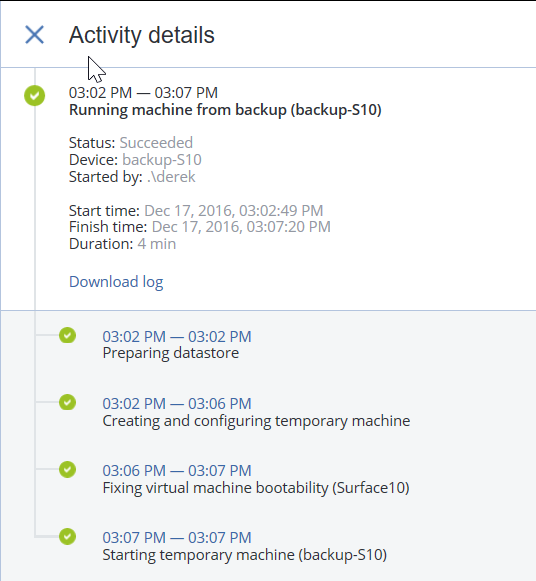Click finish time Dec 17, 2016, 03:07:20 PM

(241, 227)
